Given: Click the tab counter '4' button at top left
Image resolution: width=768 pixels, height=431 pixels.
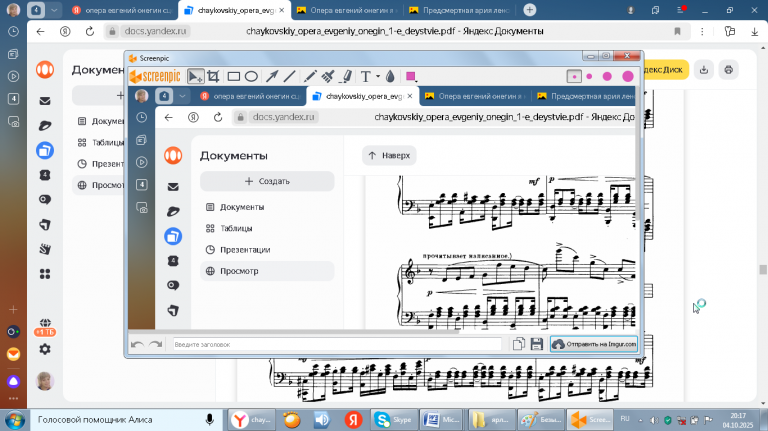Looking at the screenshot, I should (x=36, y=10).
